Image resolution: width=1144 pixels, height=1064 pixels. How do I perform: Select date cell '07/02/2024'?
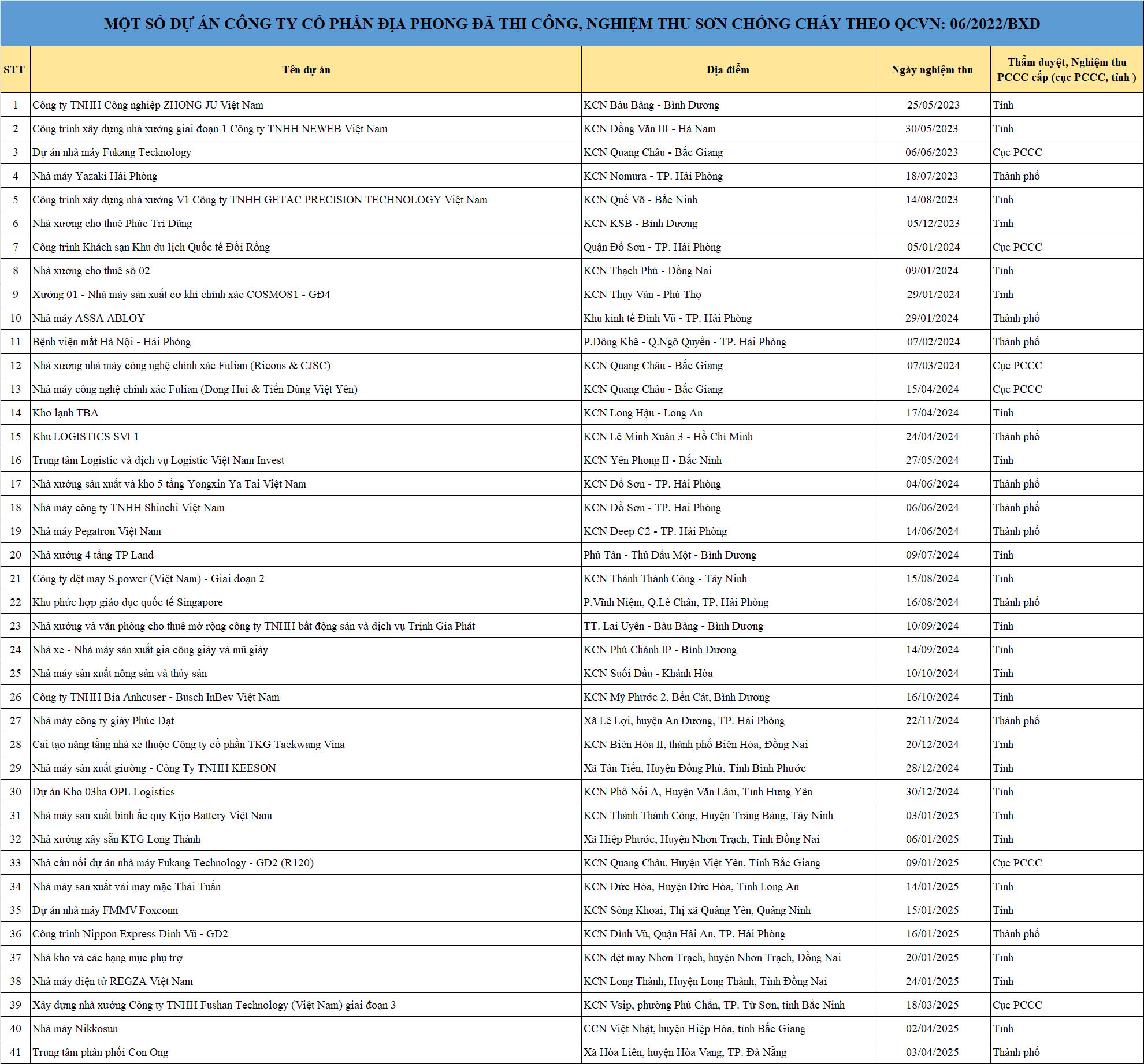(x=933, y=342)
